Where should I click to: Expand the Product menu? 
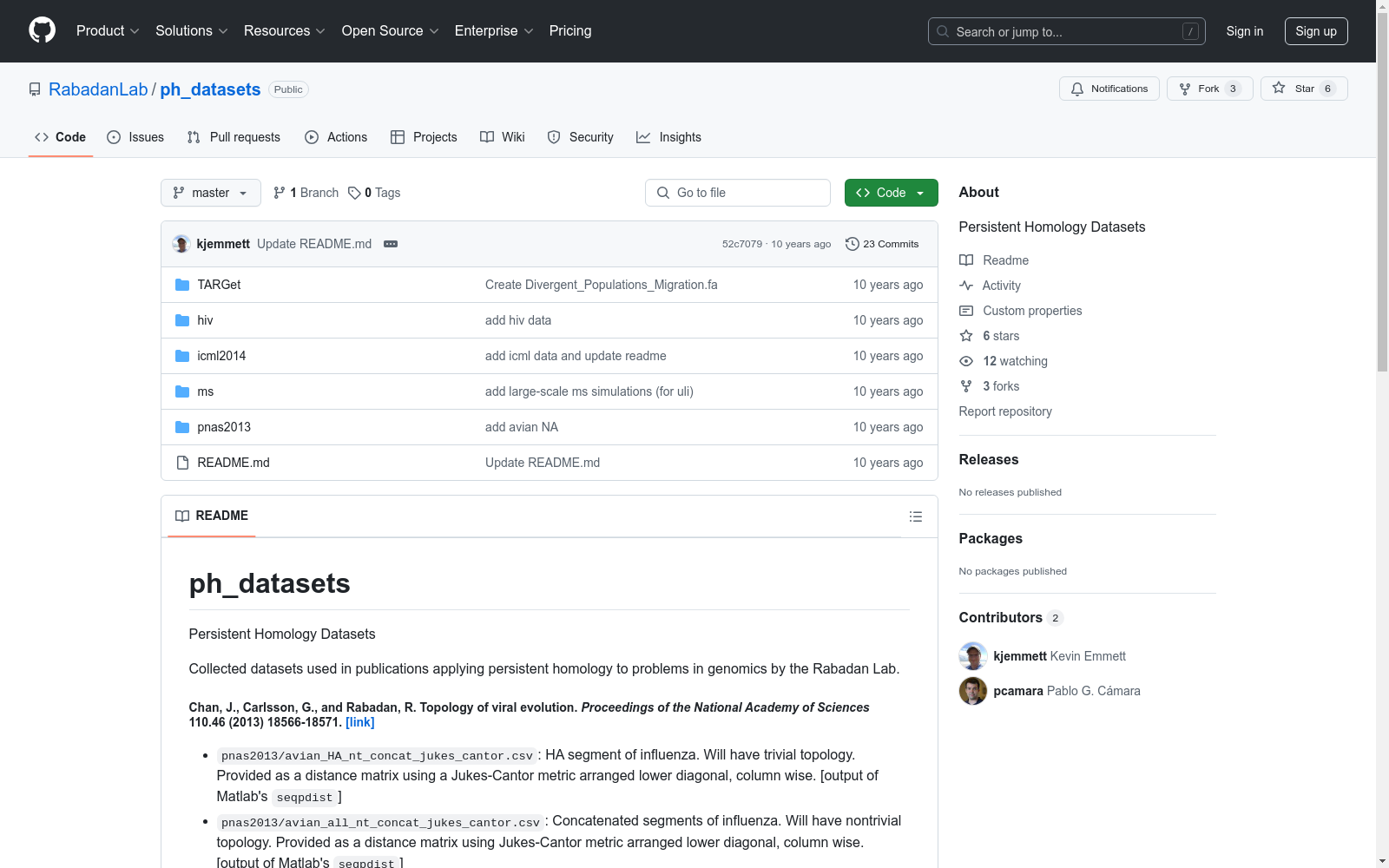(108, 30)
